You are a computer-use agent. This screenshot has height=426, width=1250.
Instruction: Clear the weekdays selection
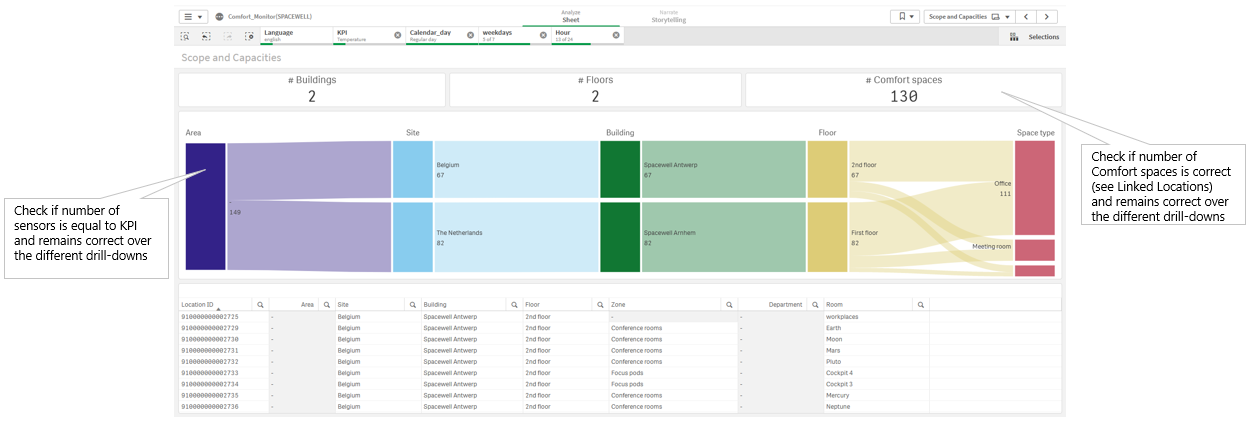(x=543, y=35)
